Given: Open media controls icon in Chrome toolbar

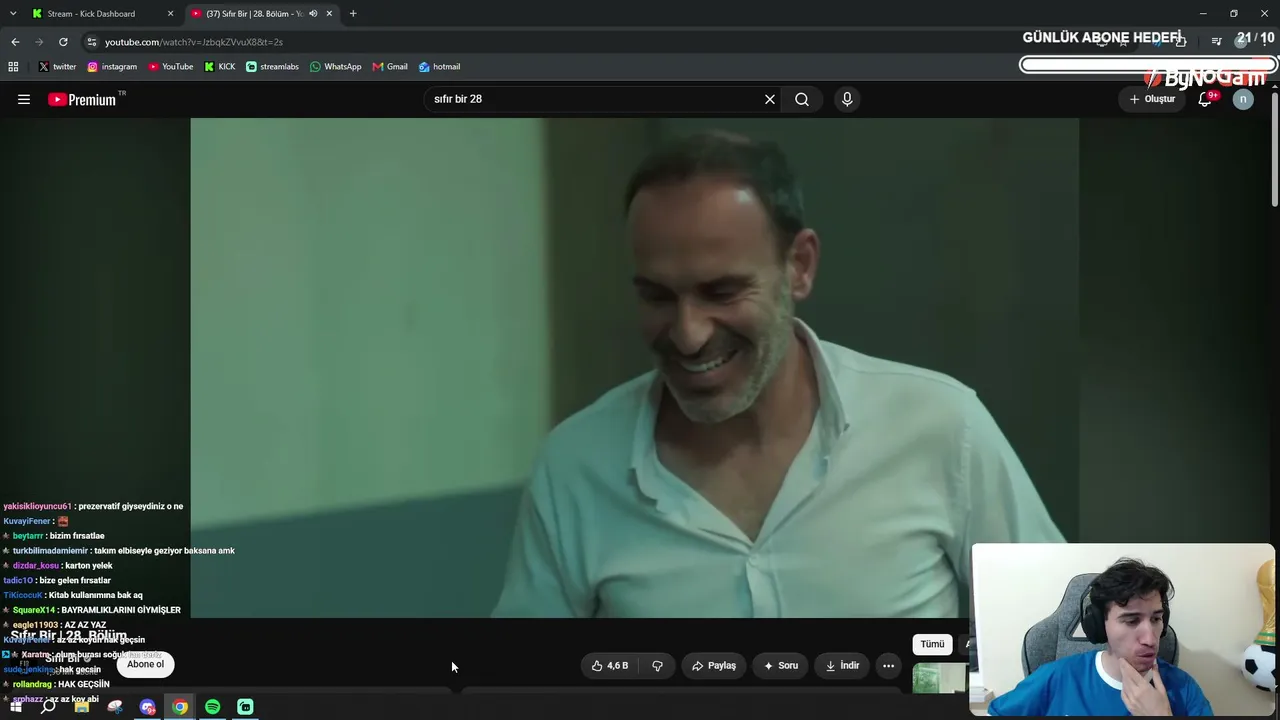Looking at the screenshot, I should coord(1216,42).
